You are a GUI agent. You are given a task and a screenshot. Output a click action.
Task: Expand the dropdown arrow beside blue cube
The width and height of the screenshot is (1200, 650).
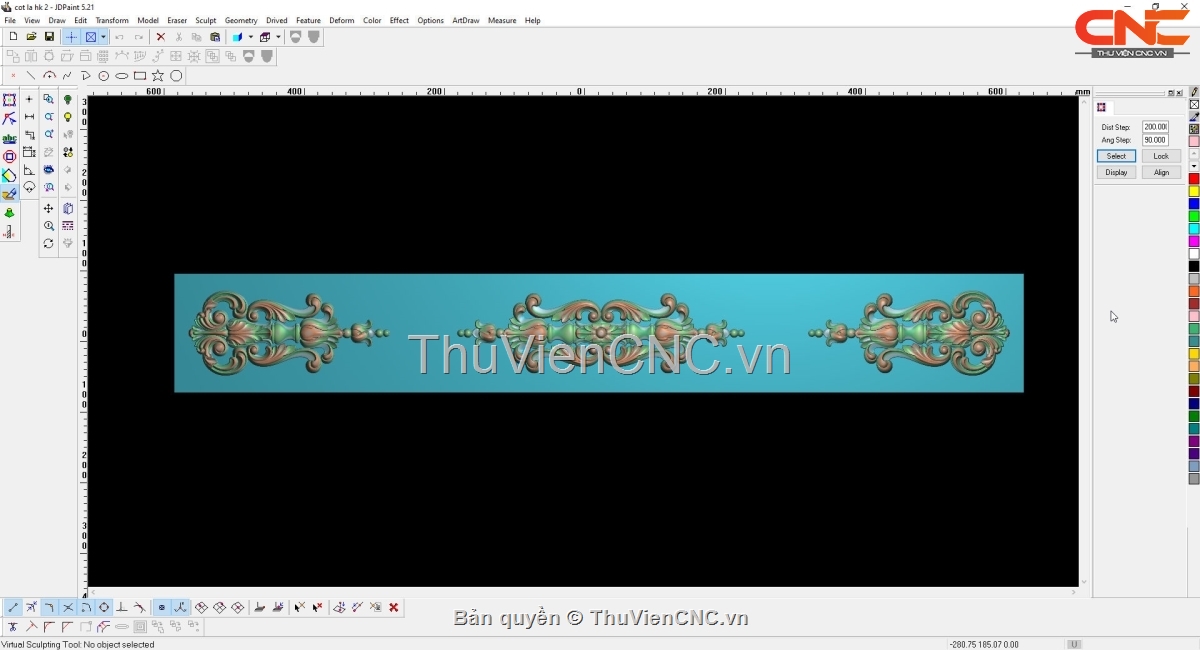pos(250,37)
